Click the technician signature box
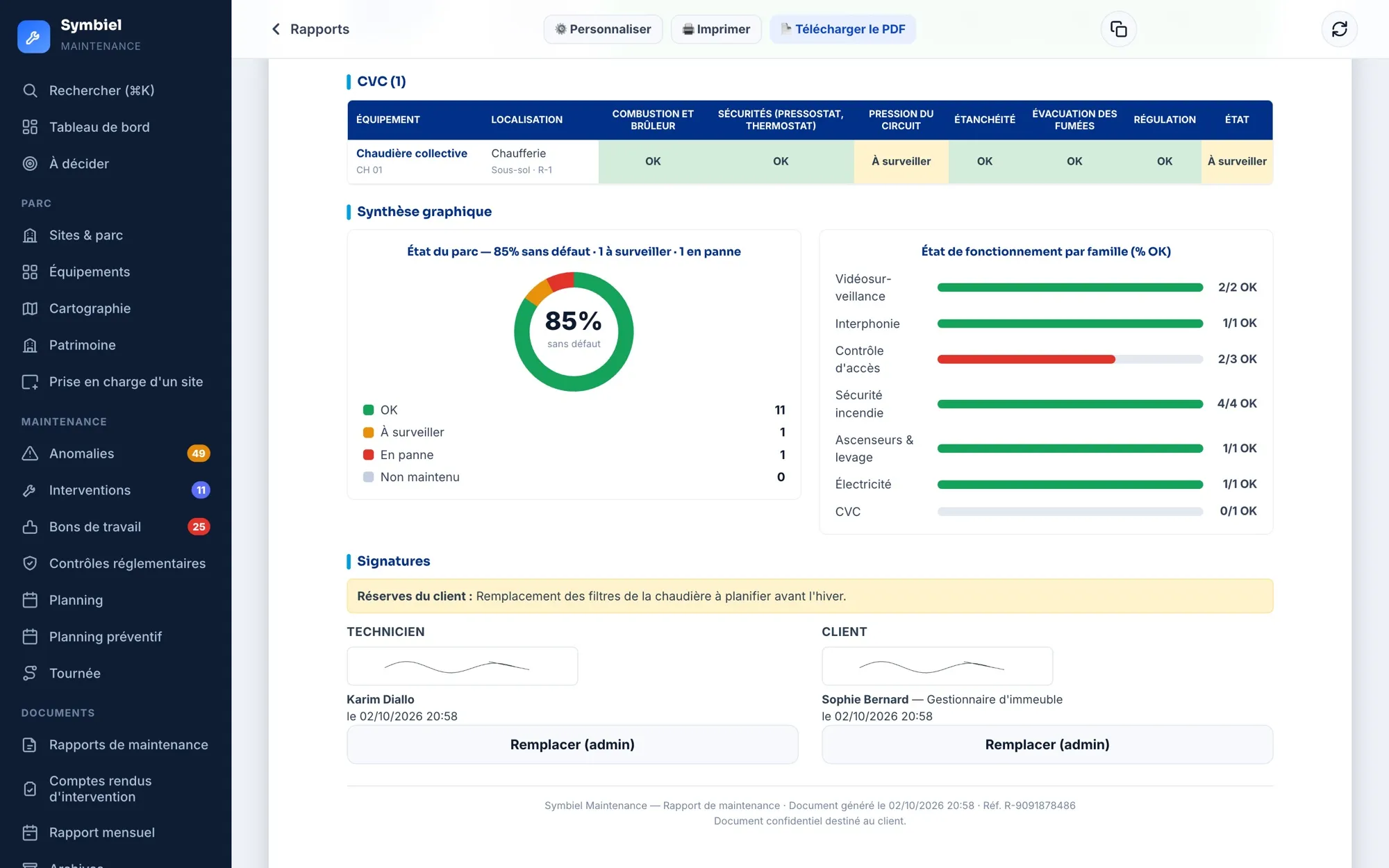 463,667
